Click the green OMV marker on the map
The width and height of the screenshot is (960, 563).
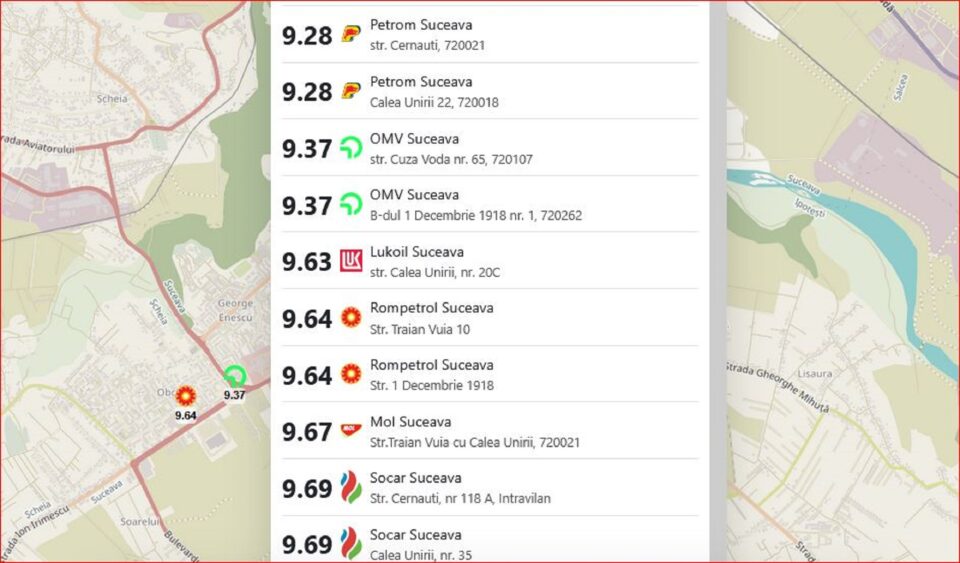click(235, 377)
